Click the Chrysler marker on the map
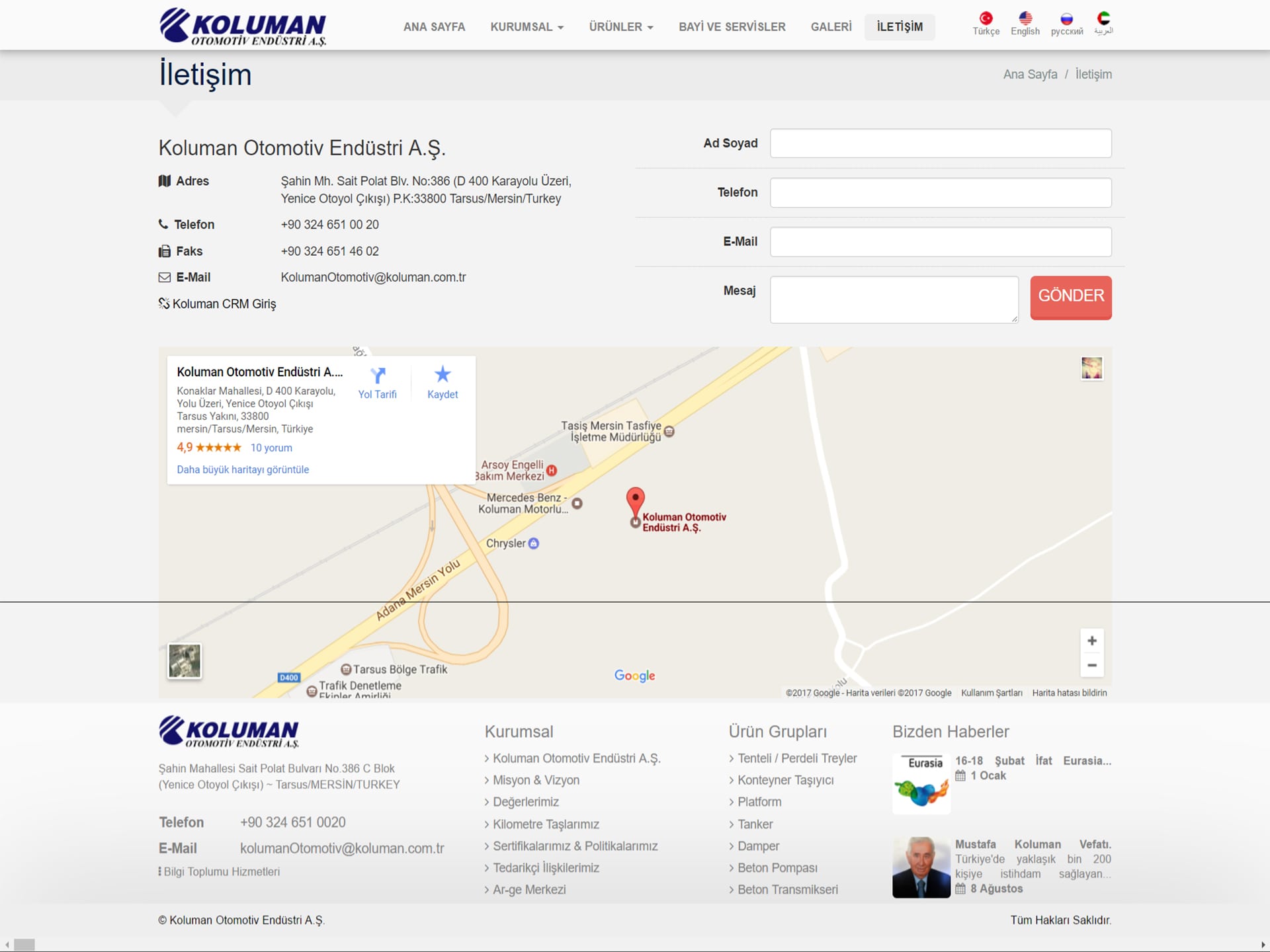Image resolution: width=1270 pixels, height=952 pixels. (534, 543)
